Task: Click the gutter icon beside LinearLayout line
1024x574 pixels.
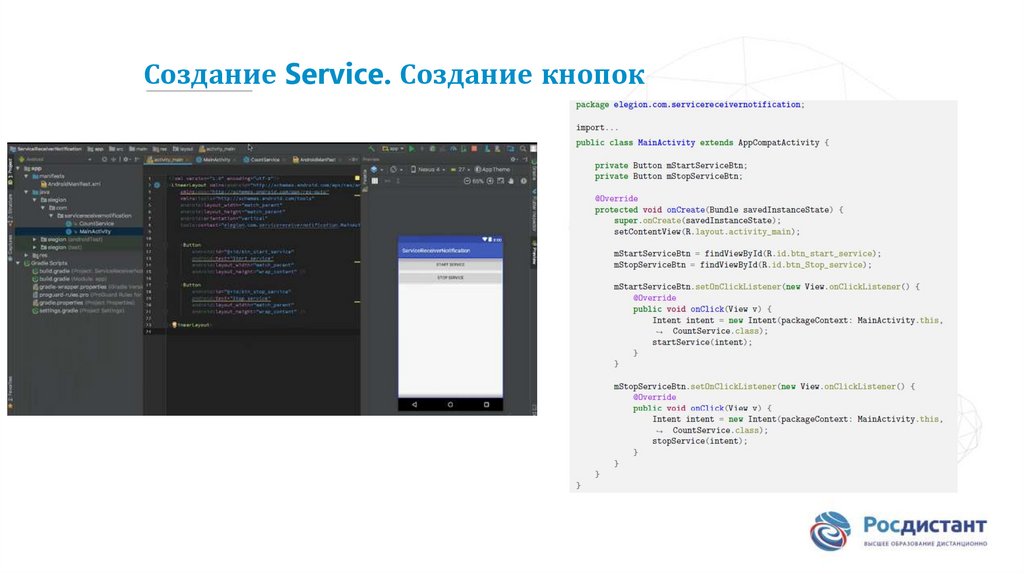Action: (157, 185)
